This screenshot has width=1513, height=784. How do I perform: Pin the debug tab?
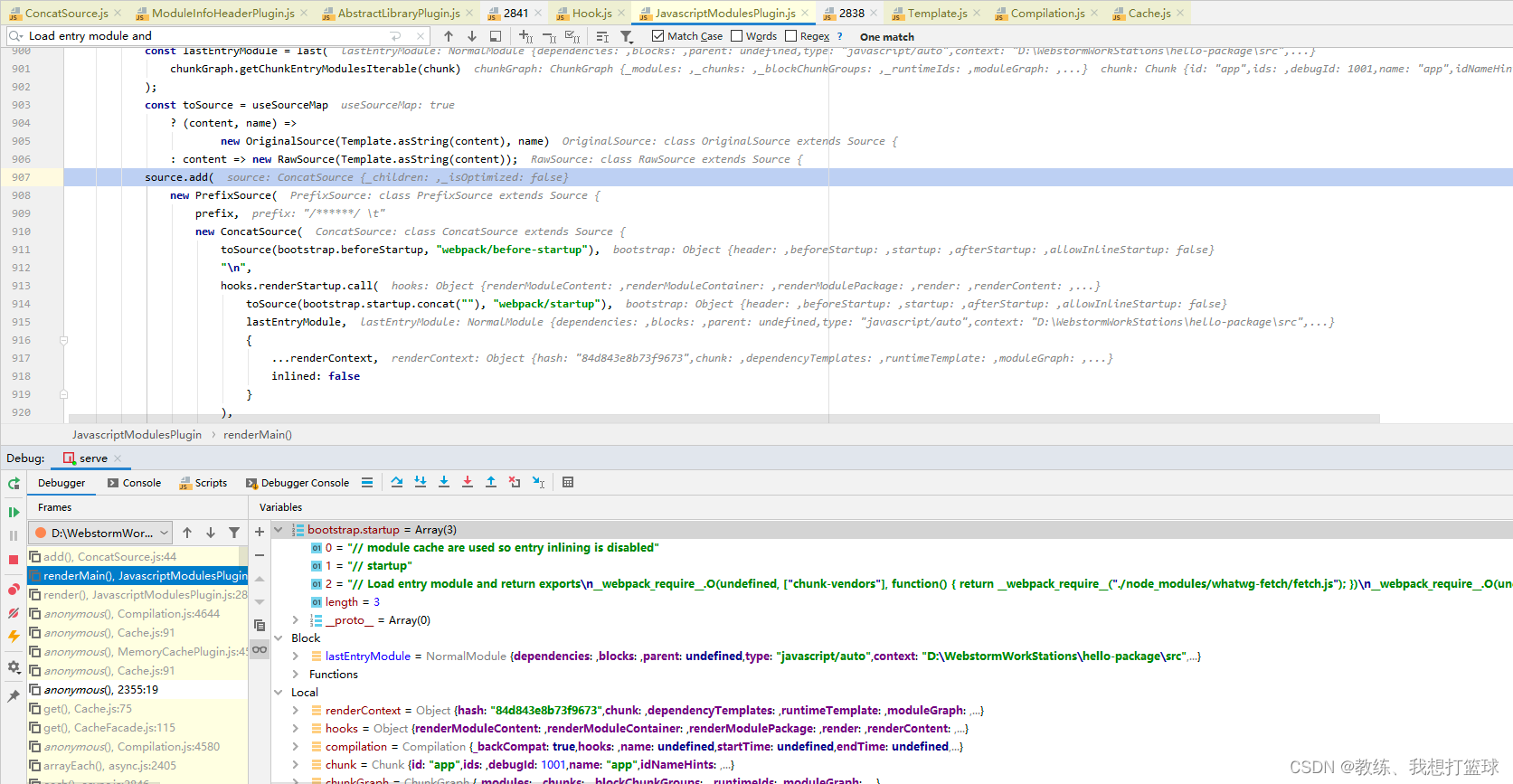pyautogui.click(x=14, y=696)
